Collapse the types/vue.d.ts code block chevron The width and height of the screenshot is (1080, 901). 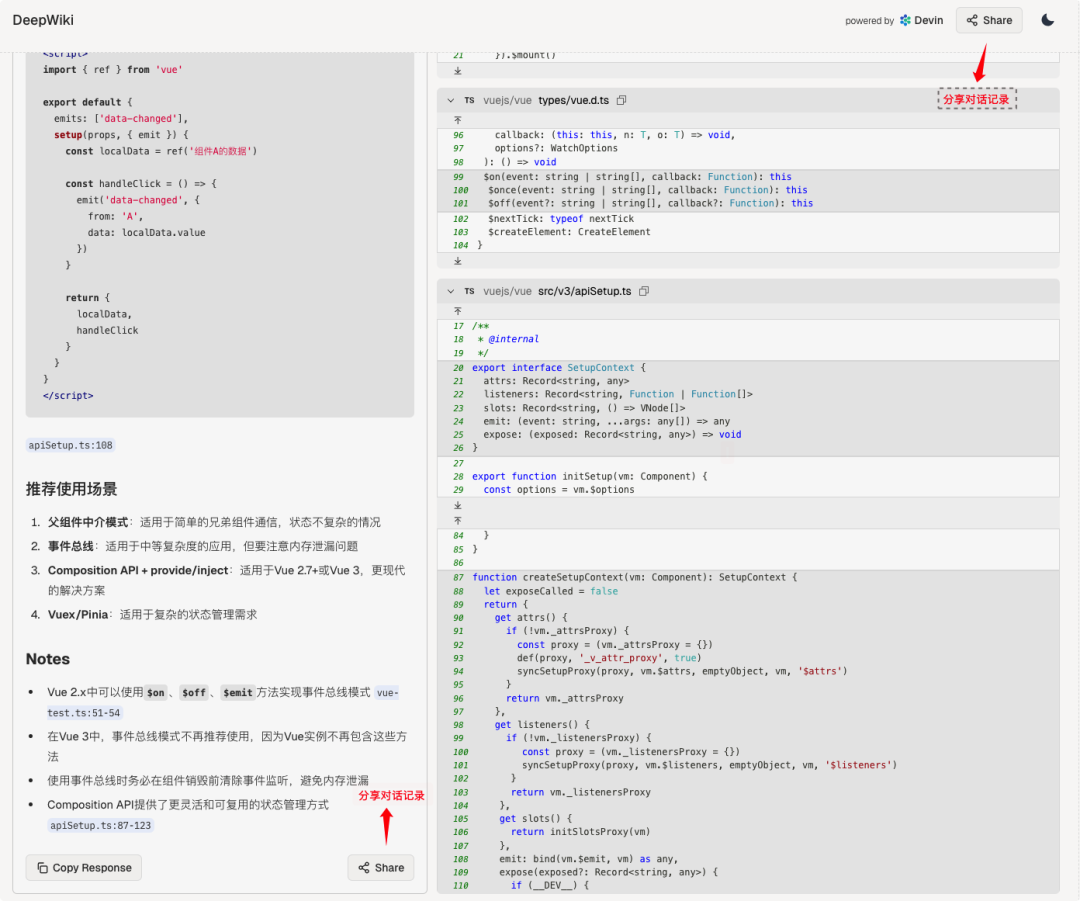(450, 101)
